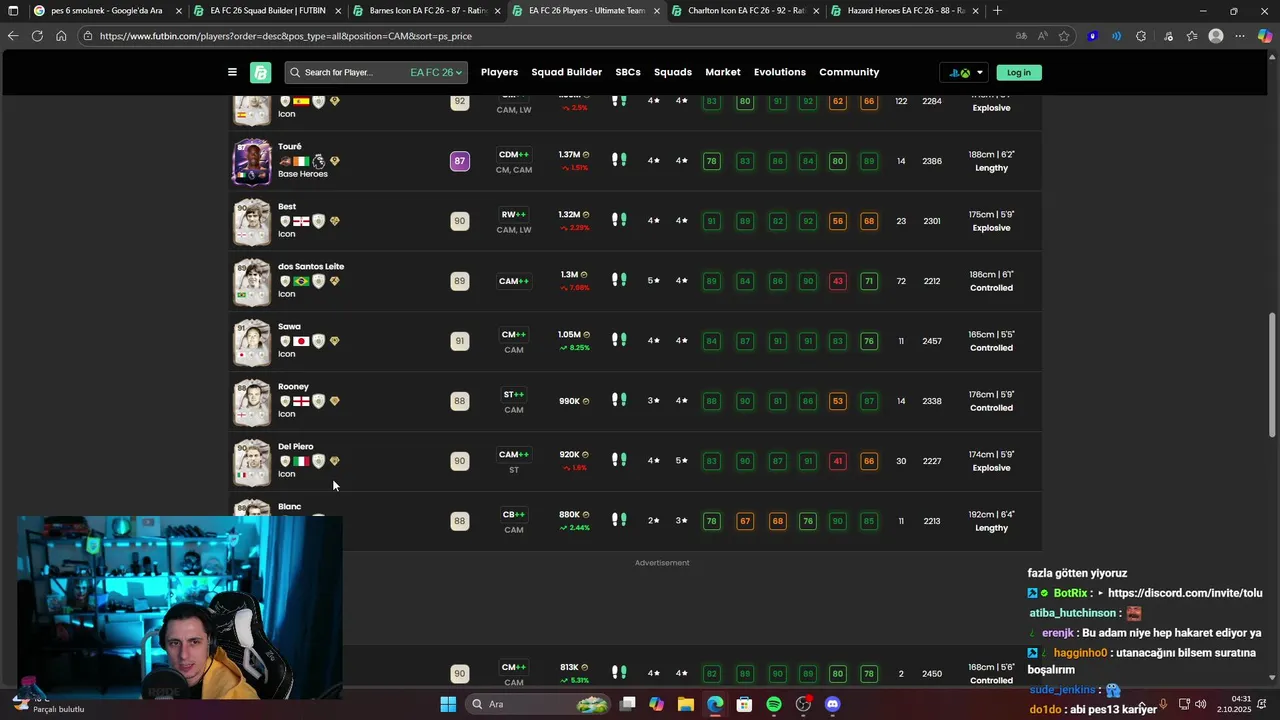Open dos Santos Leite player link
This screenshot has height=720, width=1280.
click(x=311, y=266)
